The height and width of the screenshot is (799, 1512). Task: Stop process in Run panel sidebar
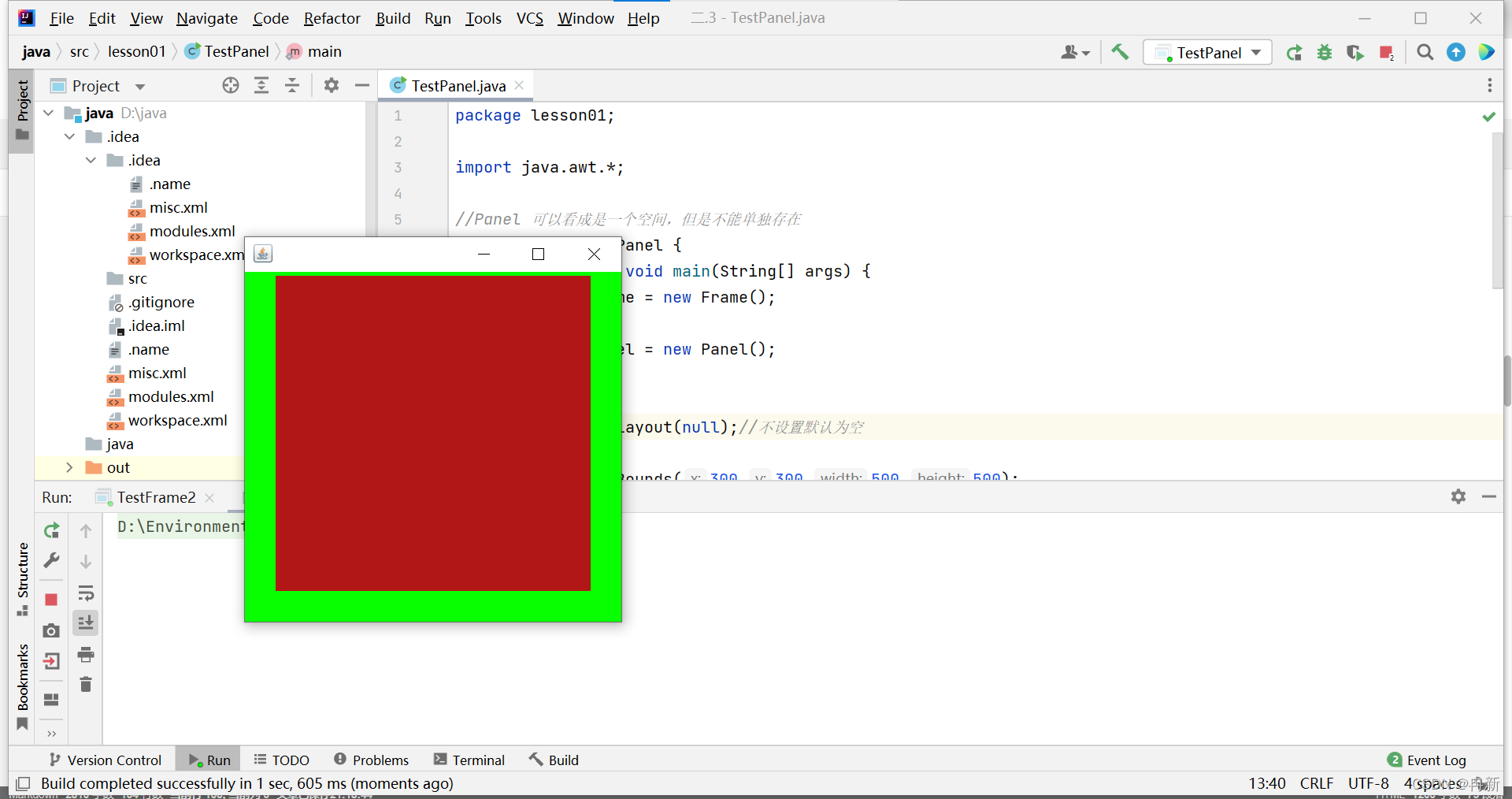(x=51, y=600)
